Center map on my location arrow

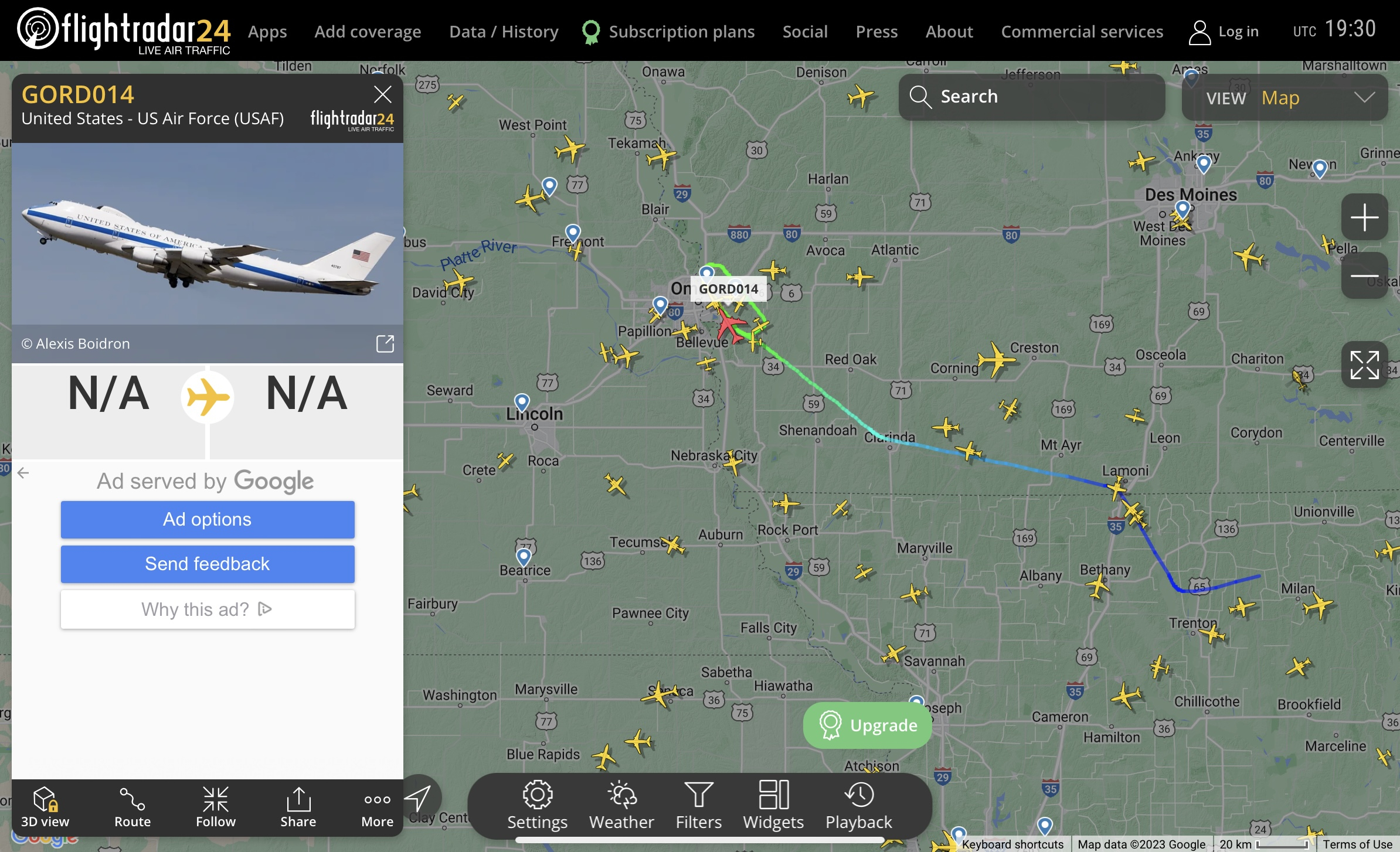click(x=418, y=798)
